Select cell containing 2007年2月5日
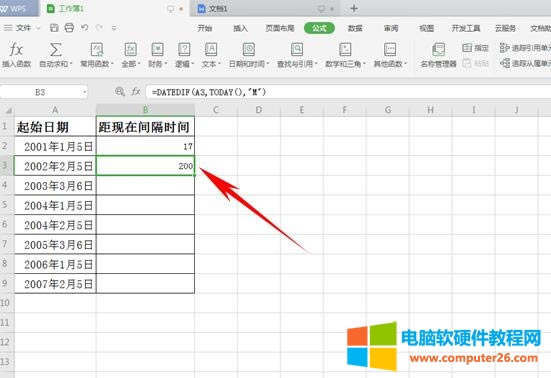551x378 pixels. pyautogui.click(x=55, y=284)
